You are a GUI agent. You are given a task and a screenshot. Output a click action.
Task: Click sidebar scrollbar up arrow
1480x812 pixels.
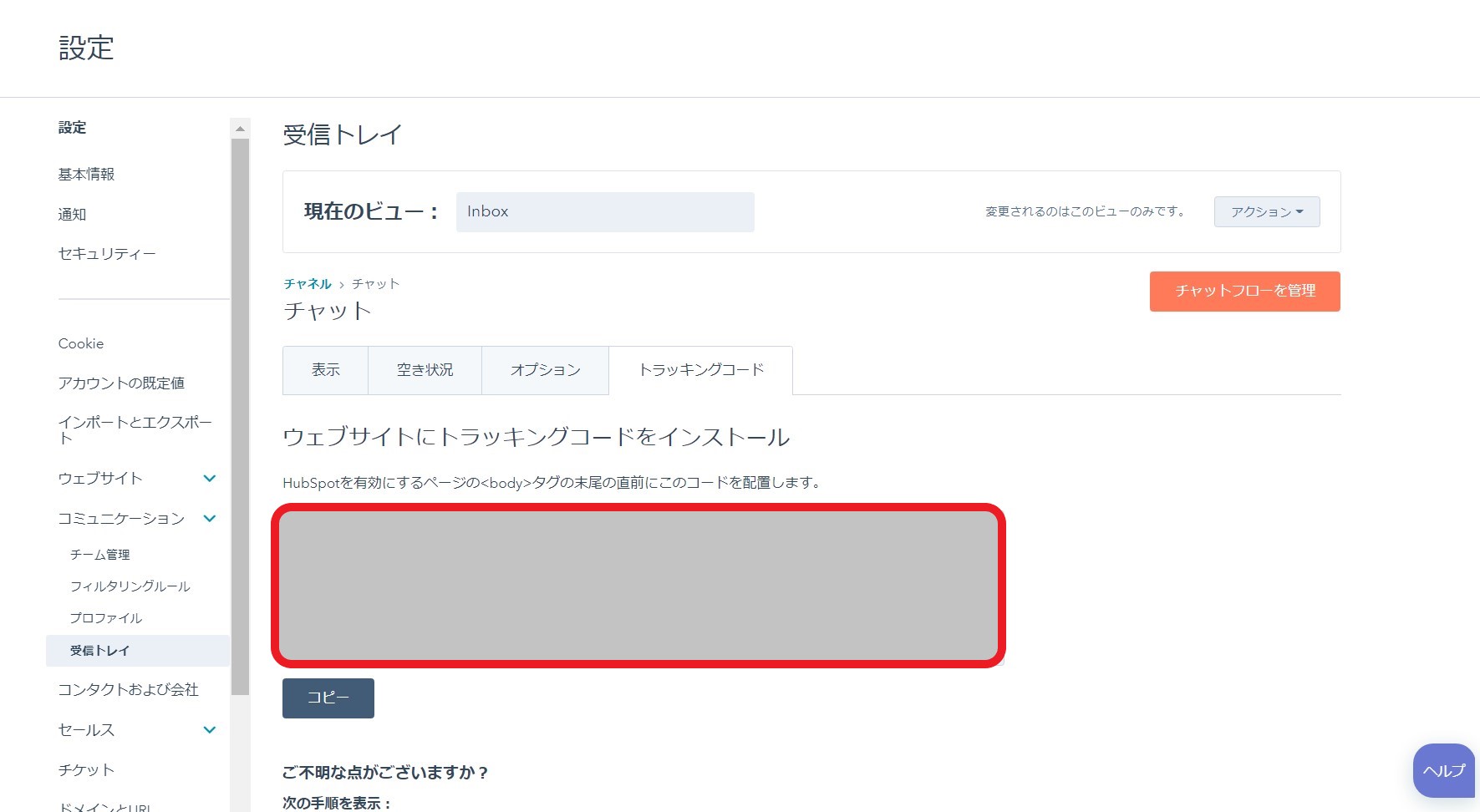(240, 129)
